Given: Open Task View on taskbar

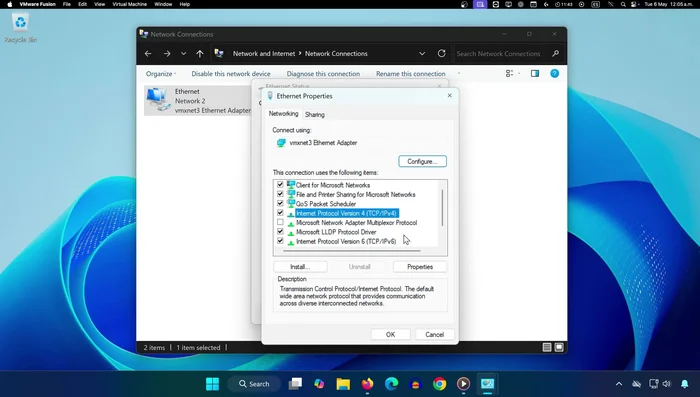Looking at the screenshot, I should (x=295, y=384).
